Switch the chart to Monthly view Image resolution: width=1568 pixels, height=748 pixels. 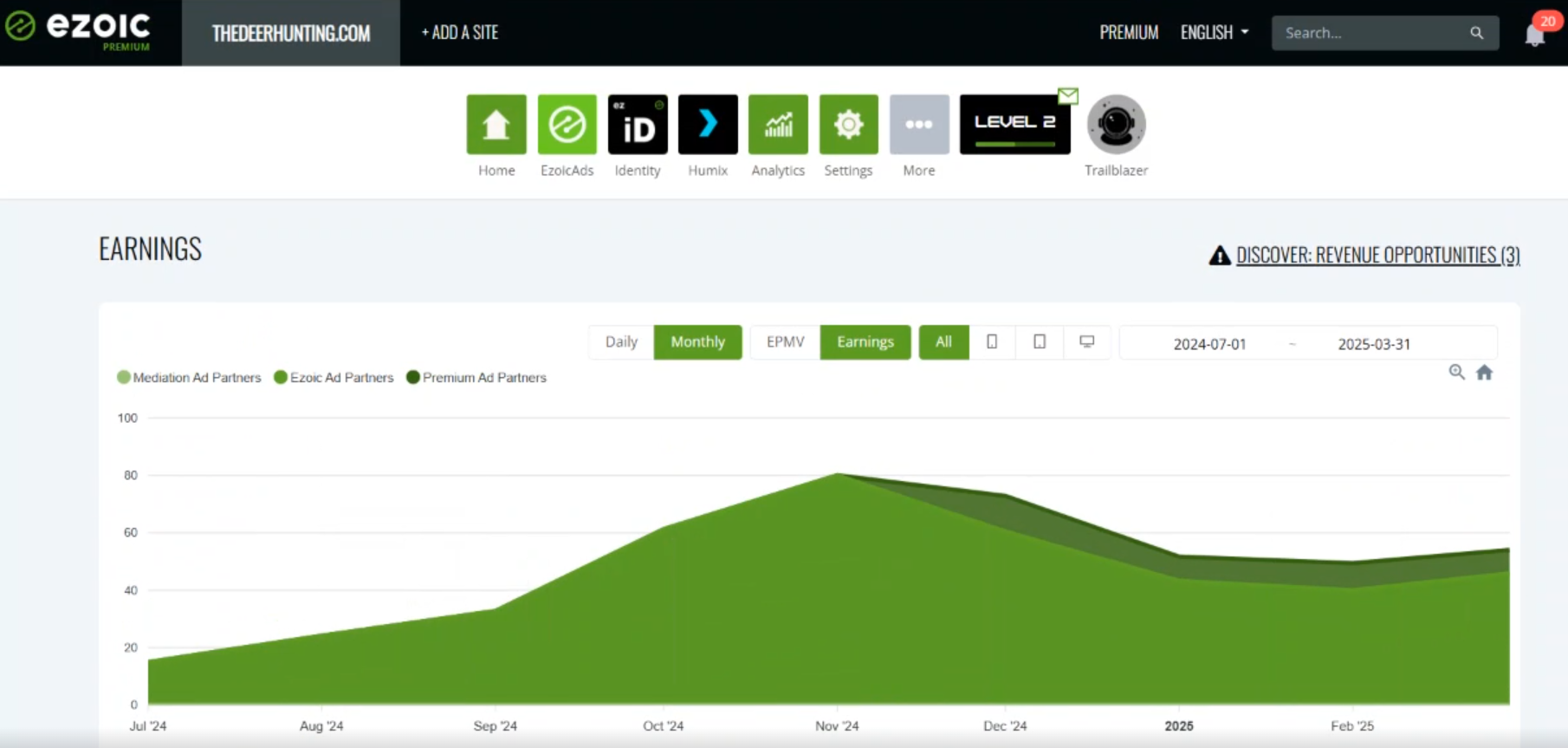pyautogui.click(x=698, y=341)
